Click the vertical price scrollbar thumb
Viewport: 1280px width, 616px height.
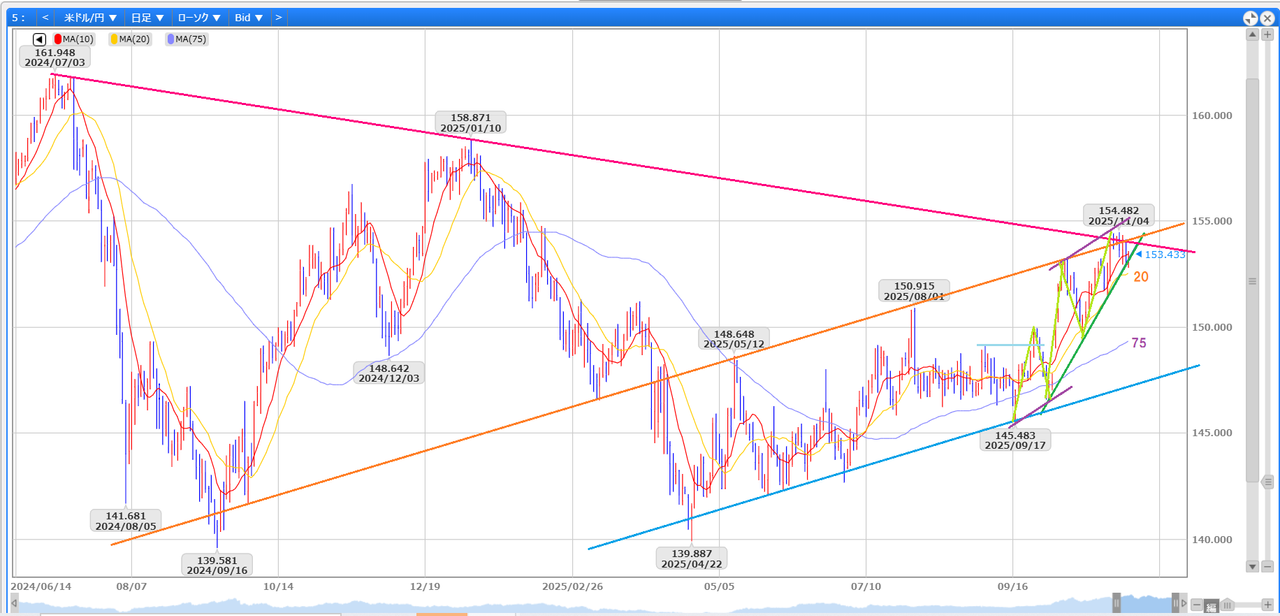[1252, 282]
